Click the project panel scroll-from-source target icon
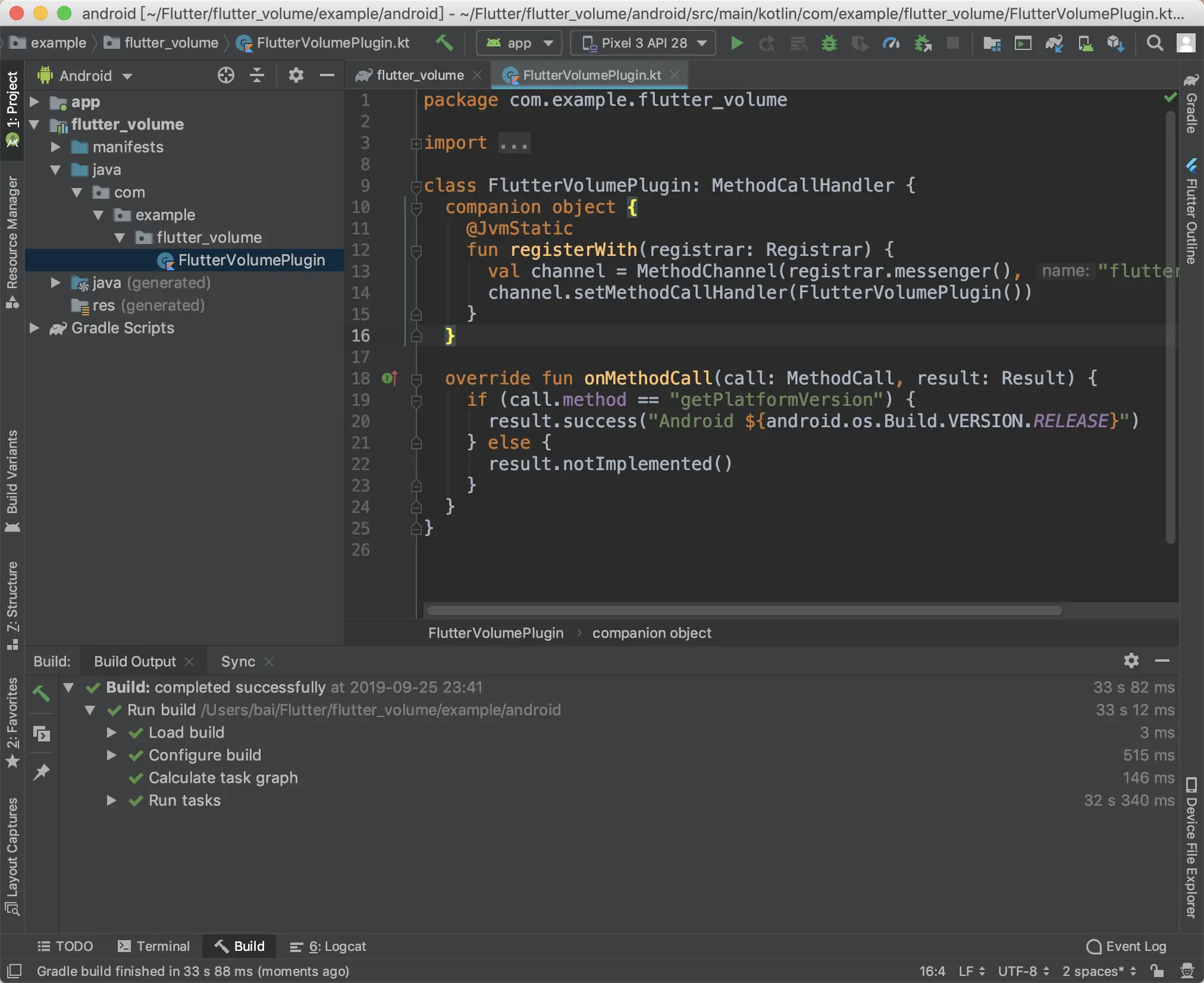1204x983 pixels. click(225, 76)
